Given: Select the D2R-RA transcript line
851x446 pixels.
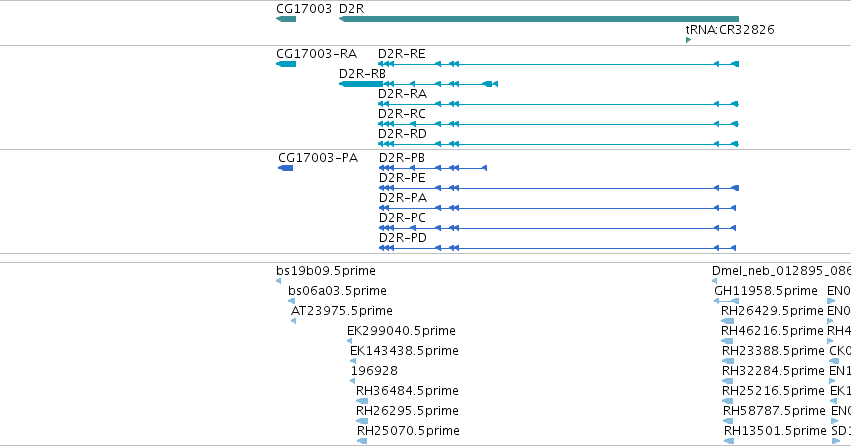Looking at the screenshot, I should (x=558, y=104).
